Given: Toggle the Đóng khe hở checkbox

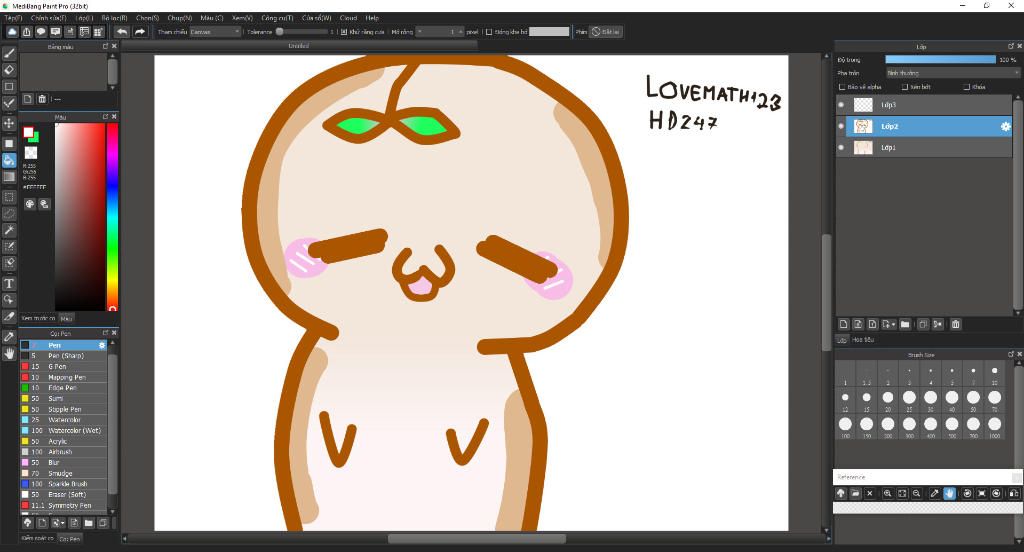Looking at the screenshot, I should coord(489,31).
